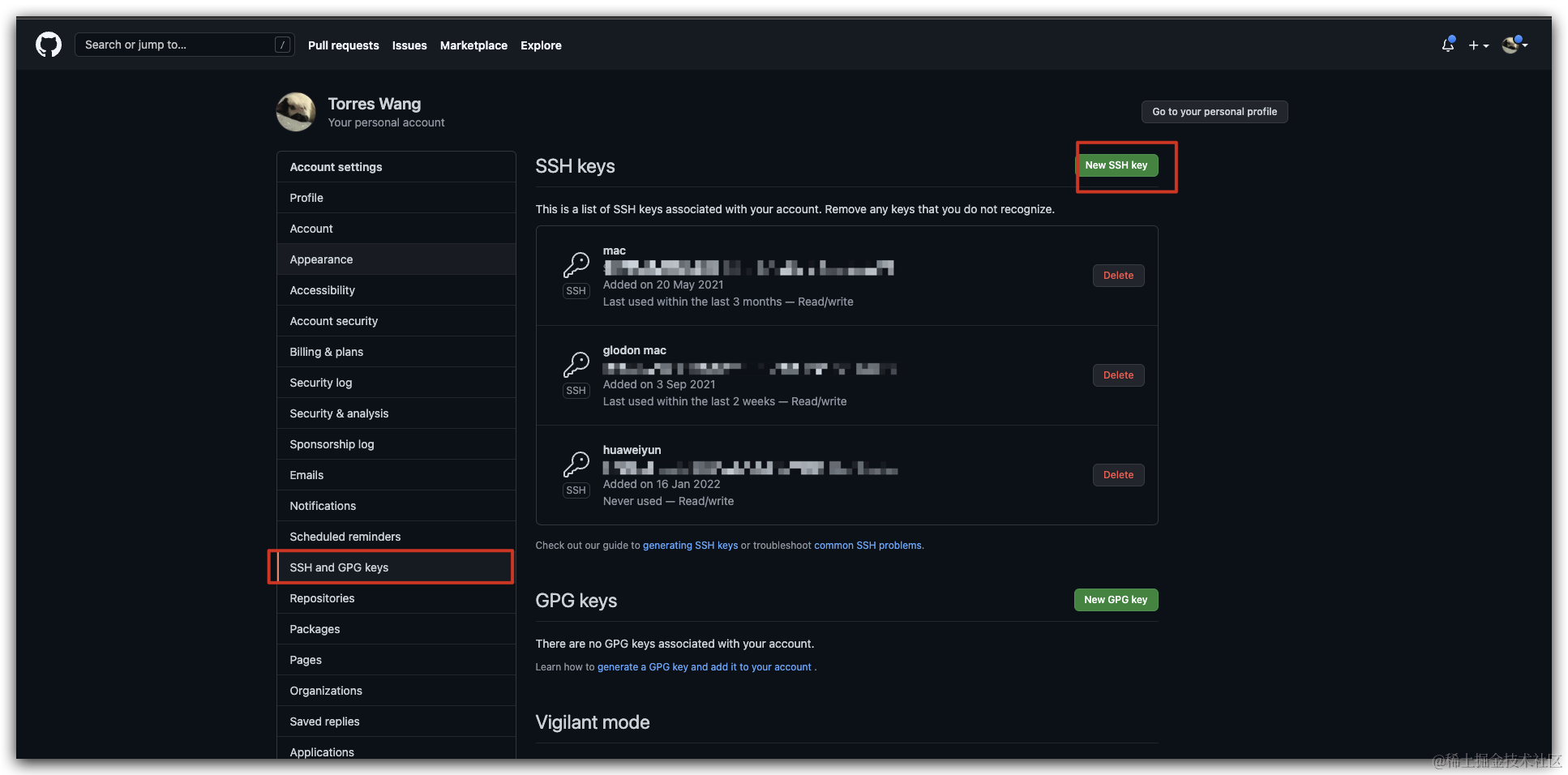Click the glodon mac key title
The width and height of the screenshot is (1568, 775).
click(x=634, y=351)
